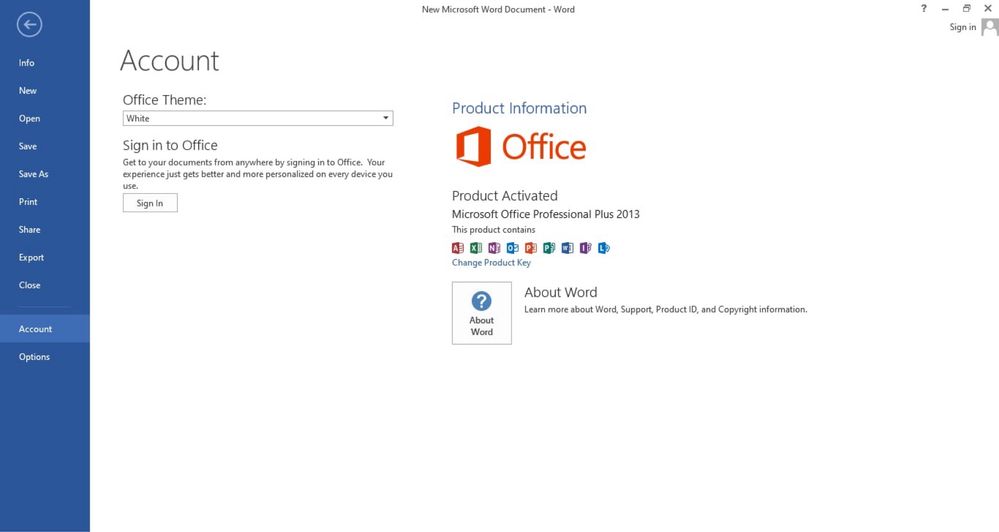999x532 pixels.
Task: Click the Outlook icon in product list
Action: (512, 248)
